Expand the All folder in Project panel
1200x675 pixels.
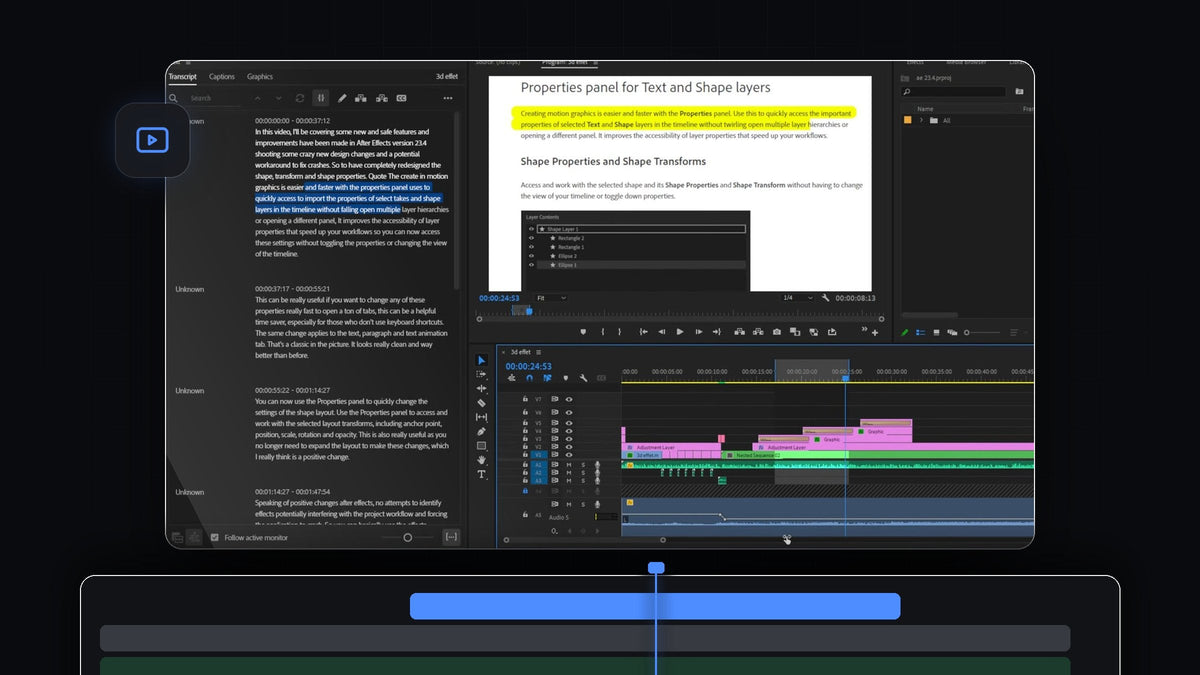click(x=920, y=120)
